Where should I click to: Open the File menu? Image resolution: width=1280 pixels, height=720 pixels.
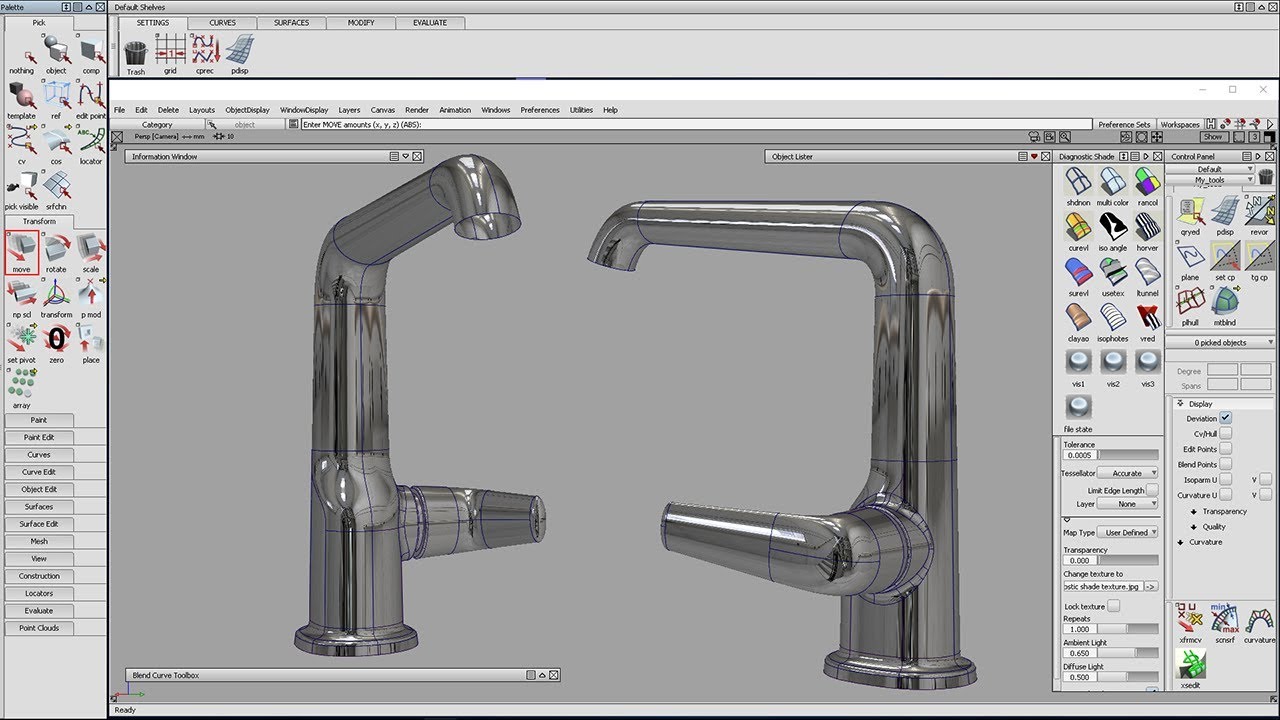pos(119,110)
